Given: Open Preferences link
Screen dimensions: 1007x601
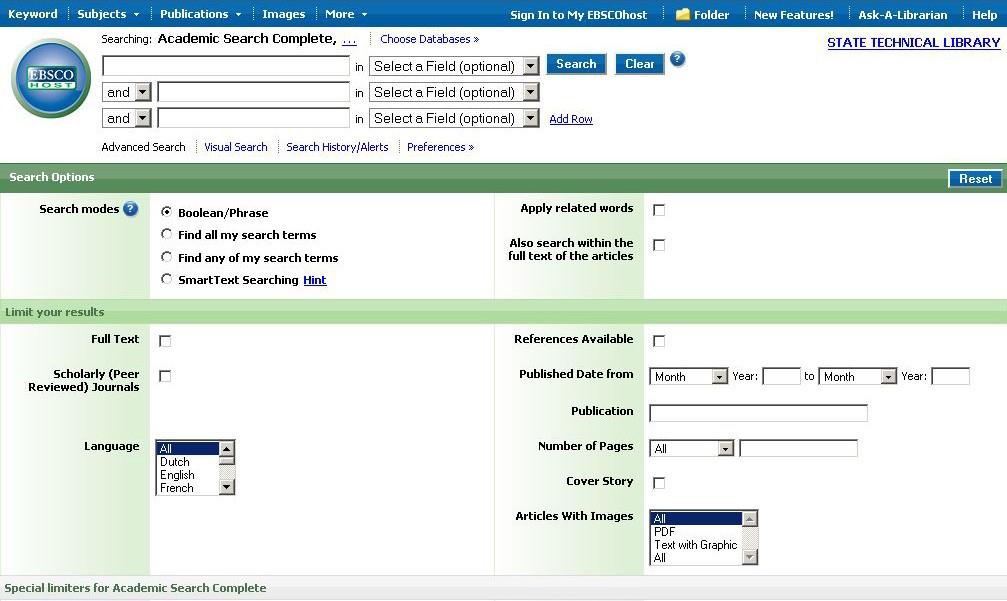Looking at the screenshot, I should [x=440, y=147].
